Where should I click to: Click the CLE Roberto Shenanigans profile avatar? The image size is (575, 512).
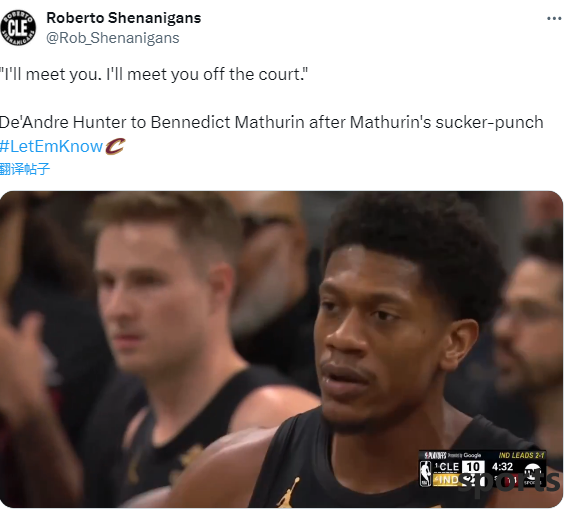pos(18,28)
